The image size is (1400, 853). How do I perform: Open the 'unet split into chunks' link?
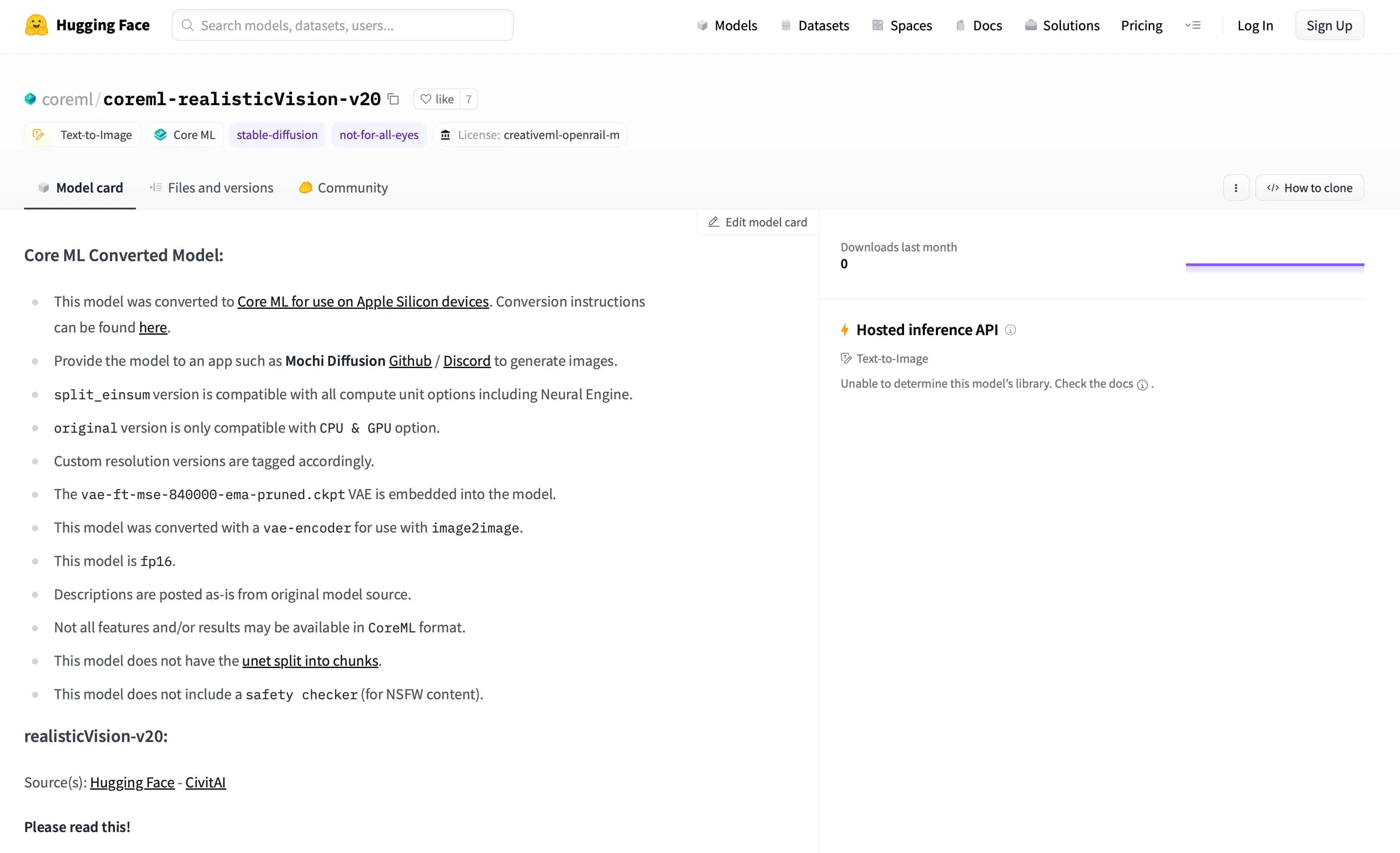(310, 660)
